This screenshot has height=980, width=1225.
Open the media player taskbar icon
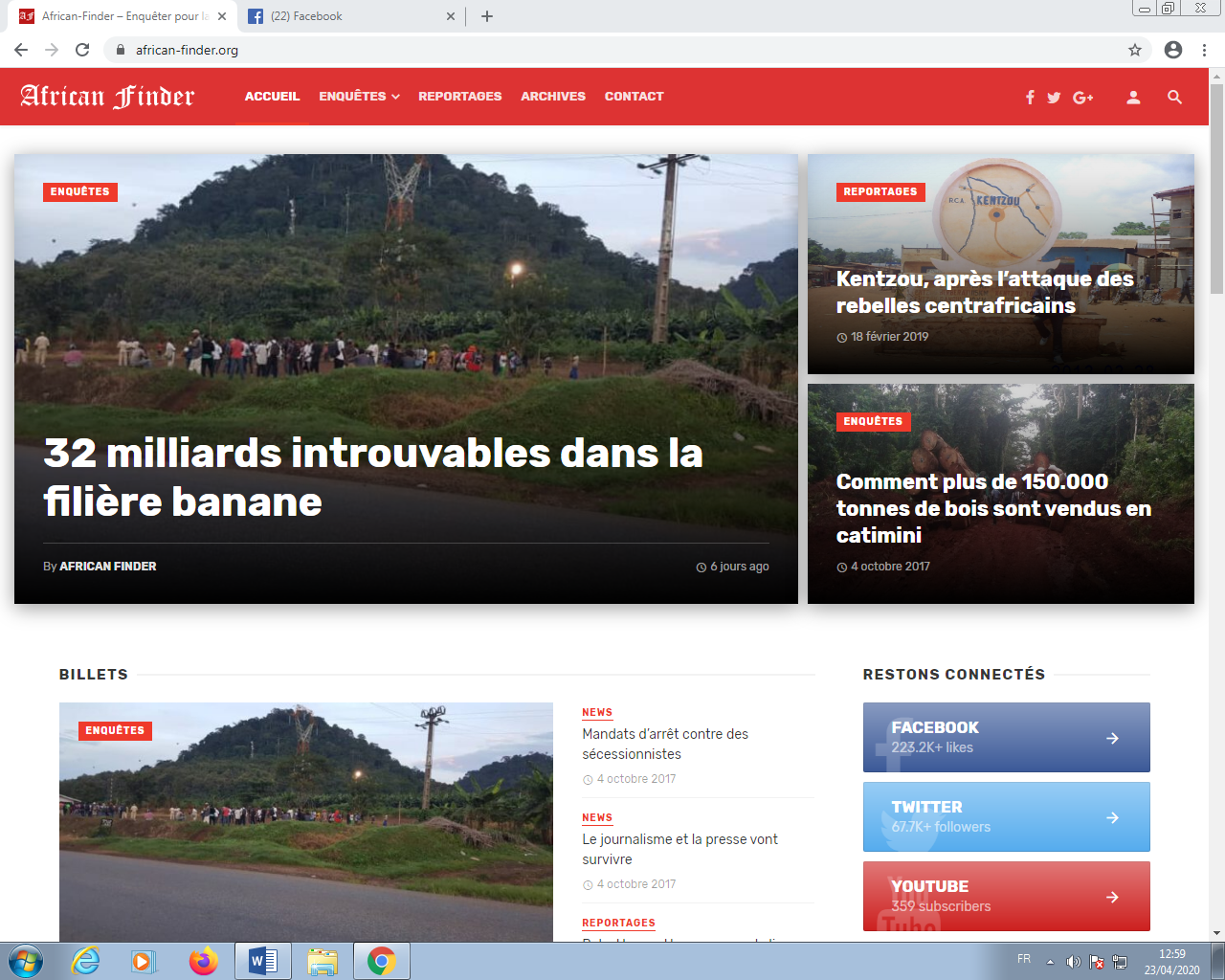coord(144,961)
